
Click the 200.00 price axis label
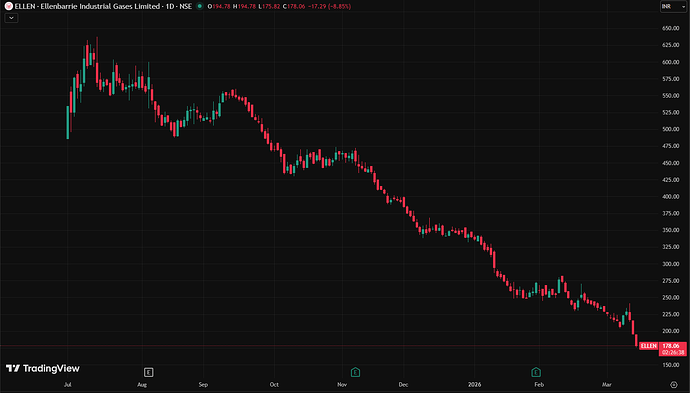pos(671,331)
